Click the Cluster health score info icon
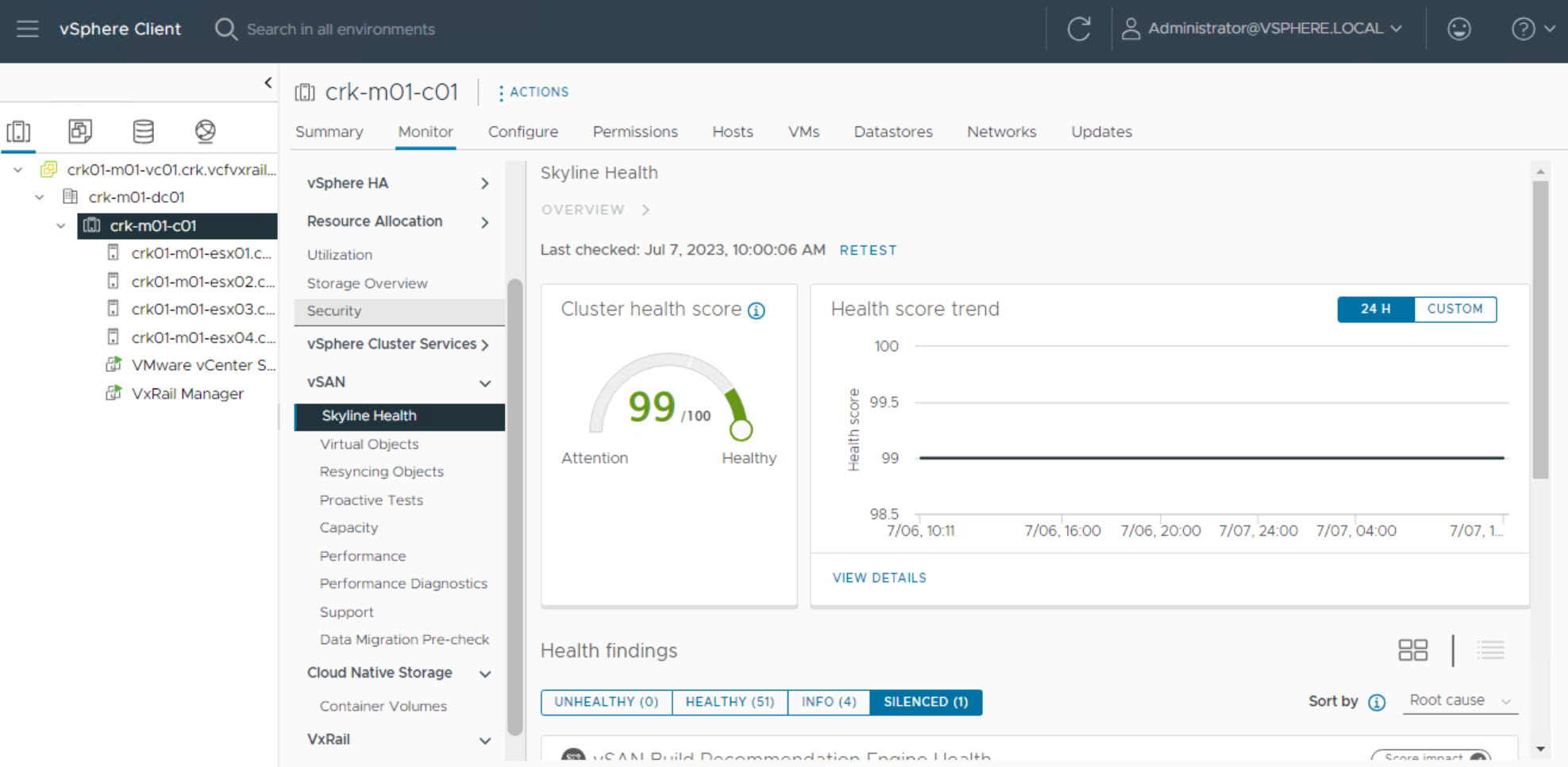This screenshot has width=1568, height=767. (x=757, y=310)
